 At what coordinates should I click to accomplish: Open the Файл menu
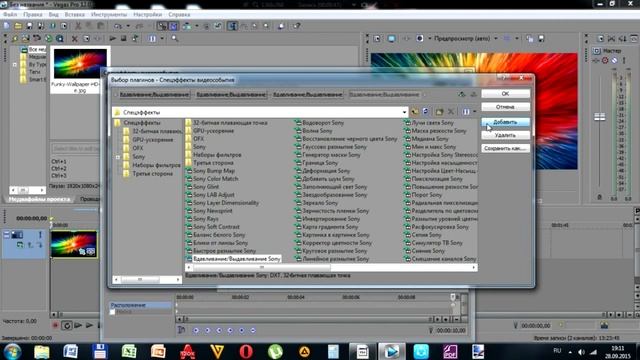(10, 14)
